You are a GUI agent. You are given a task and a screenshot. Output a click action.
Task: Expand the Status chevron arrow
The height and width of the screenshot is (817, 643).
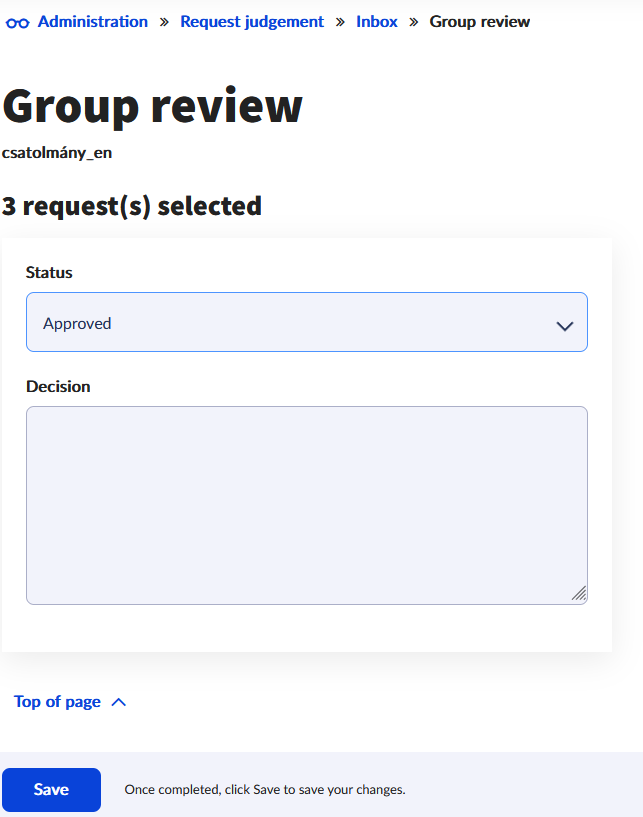tap(565, 326)
